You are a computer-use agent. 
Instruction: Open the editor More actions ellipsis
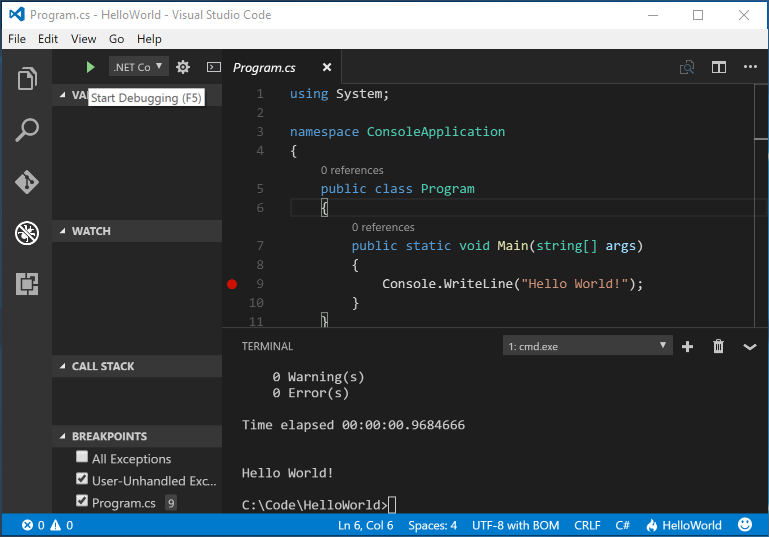750,67
